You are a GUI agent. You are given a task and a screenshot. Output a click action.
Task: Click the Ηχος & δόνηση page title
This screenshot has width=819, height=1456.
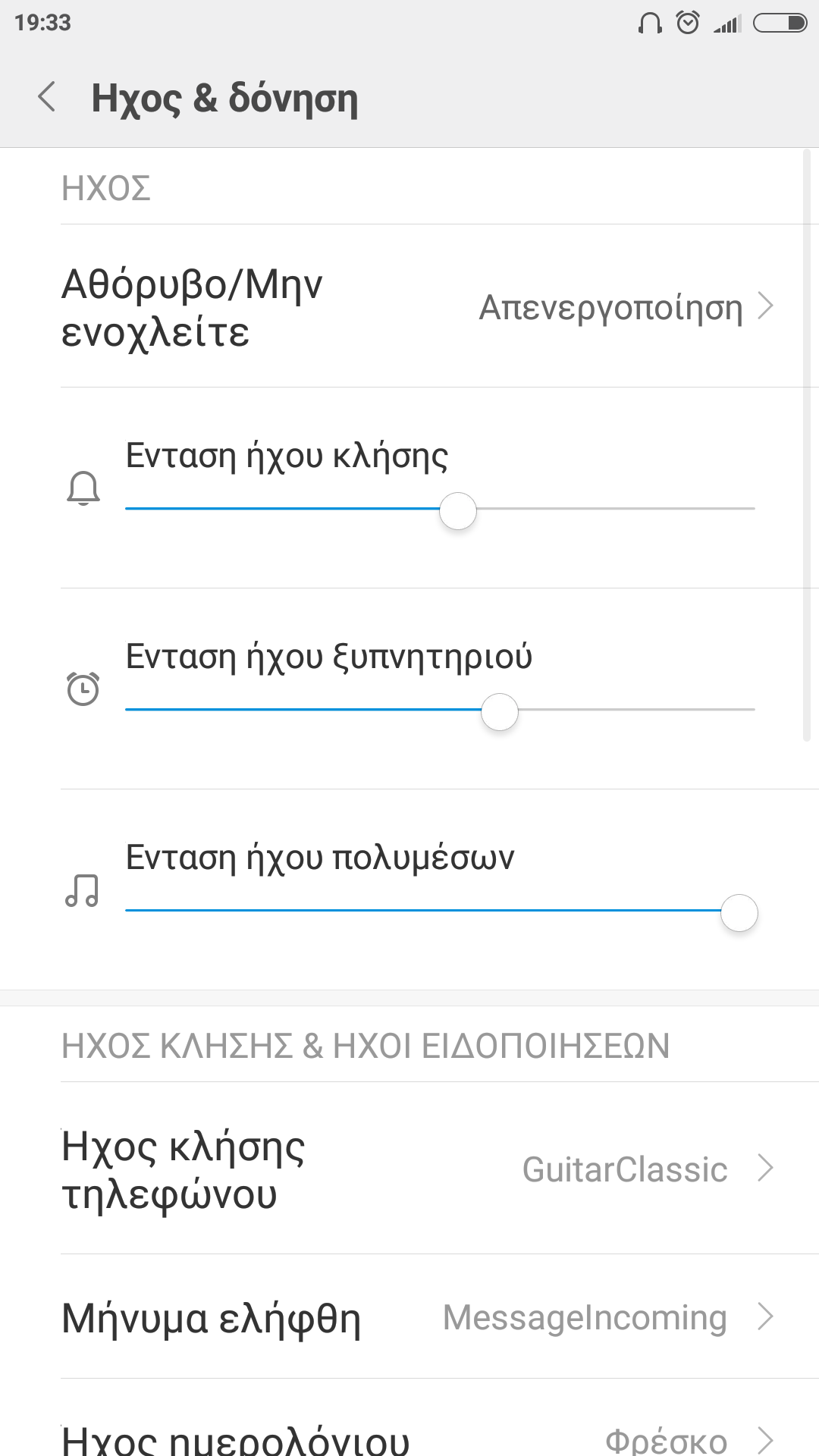tap(224, 99)
